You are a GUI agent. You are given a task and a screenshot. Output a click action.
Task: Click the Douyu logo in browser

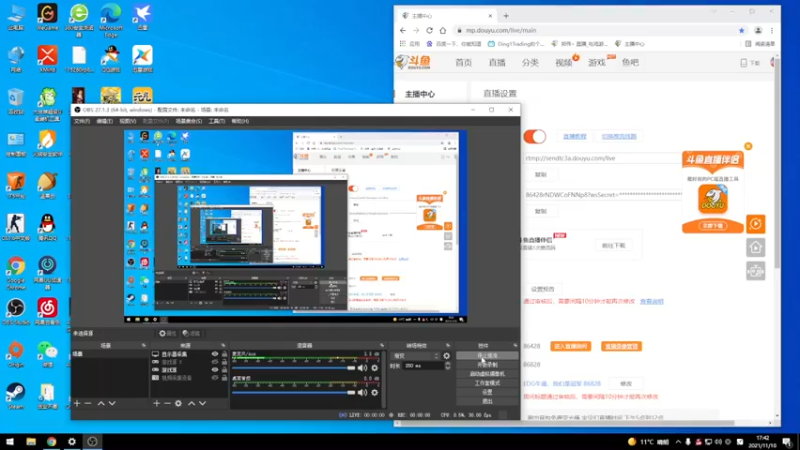413,62
